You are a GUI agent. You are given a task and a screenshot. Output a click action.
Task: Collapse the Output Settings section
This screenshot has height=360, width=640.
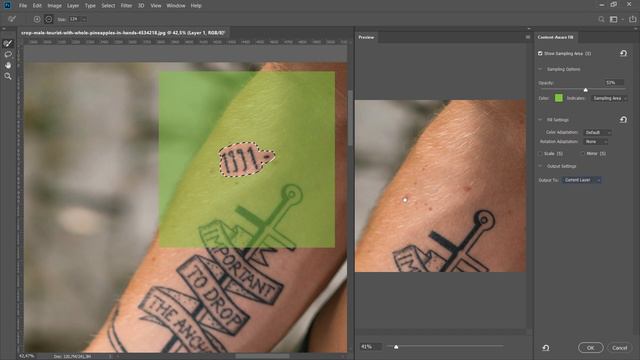pyautogui.click(x=540, y=166)
